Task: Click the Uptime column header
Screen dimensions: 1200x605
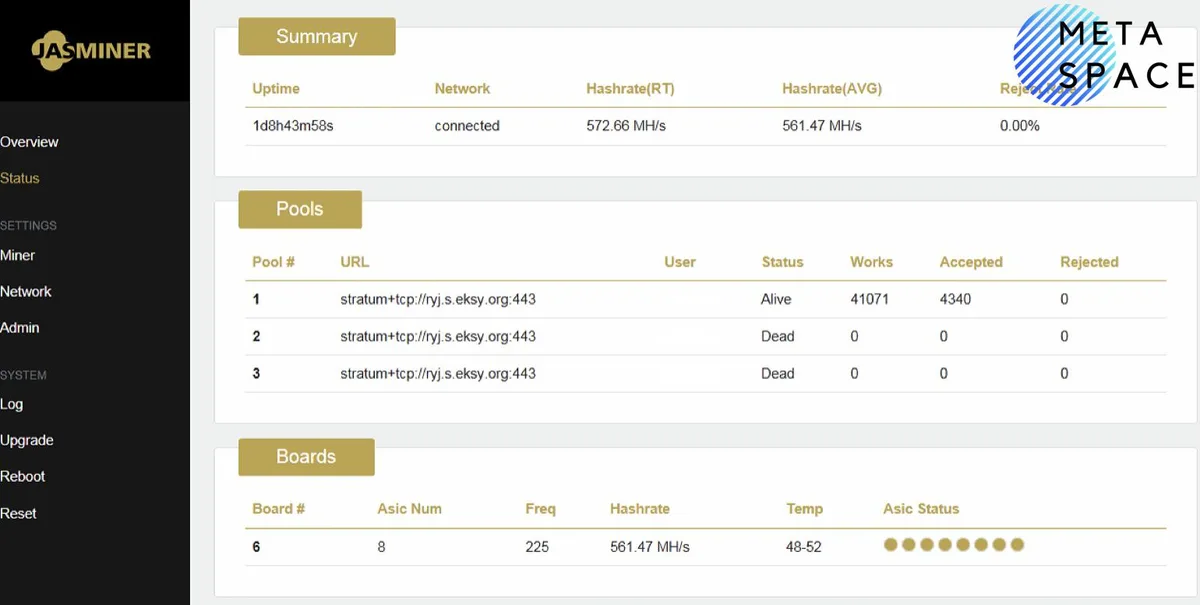Action: click(276, 89)
